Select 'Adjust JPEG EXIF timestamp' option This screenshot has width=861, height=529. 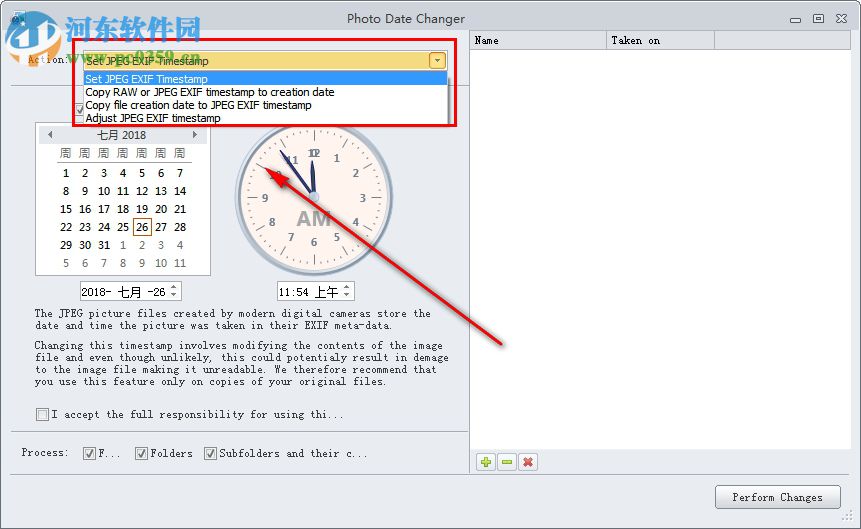(266, 118)
